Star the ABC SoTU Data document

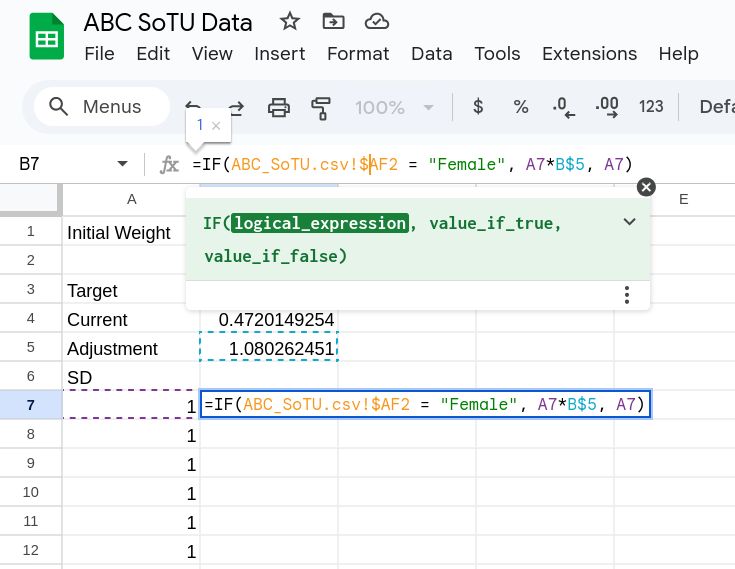(x=289, y=21)
